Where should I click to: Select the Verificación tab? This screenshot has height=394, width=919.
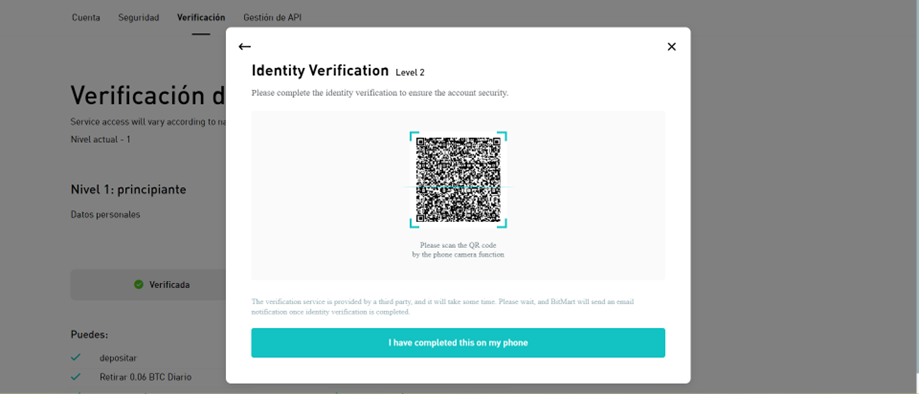point(201,18)
